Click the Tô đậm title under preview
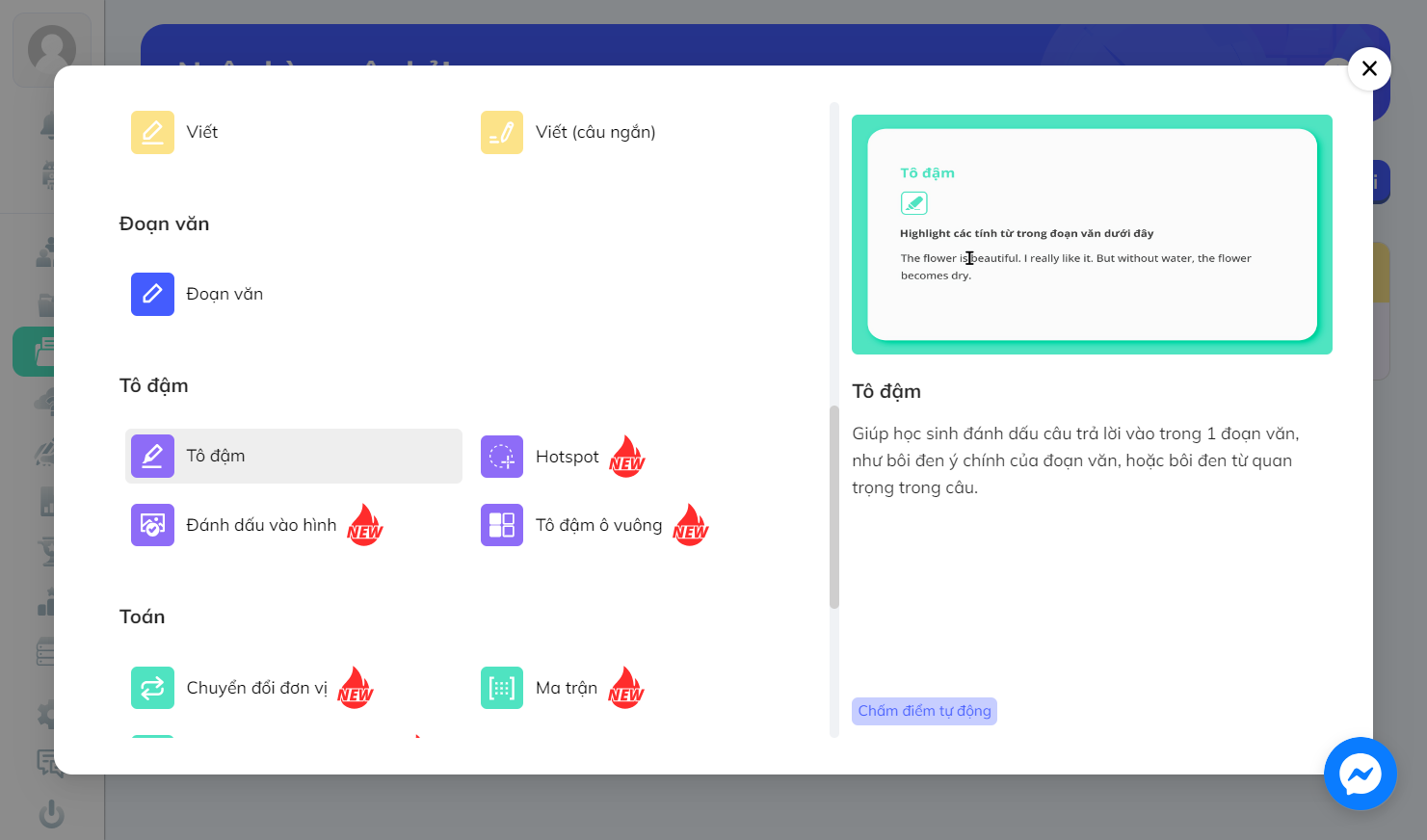1427x840 pixels. 886,391
